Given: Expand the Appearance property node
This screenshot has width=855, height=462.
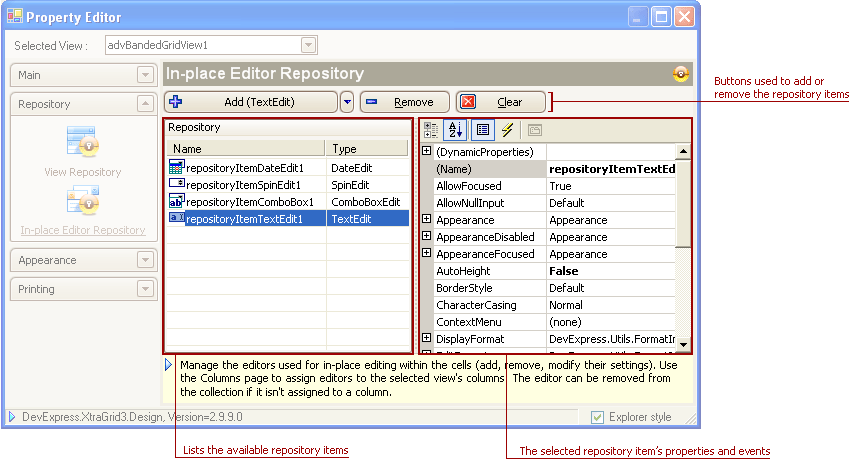Looking at the screenshot, I should tap(427, 219).
